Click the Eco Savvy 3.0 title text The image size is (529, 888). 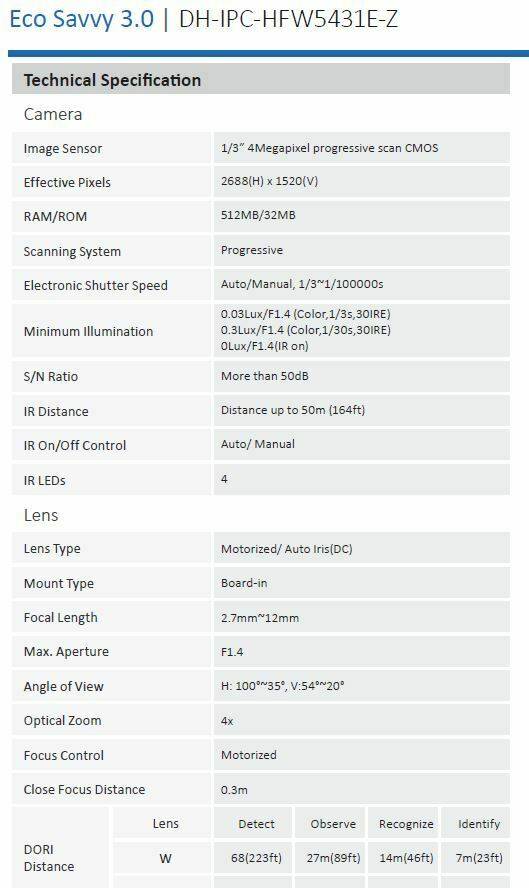point(82,19)
